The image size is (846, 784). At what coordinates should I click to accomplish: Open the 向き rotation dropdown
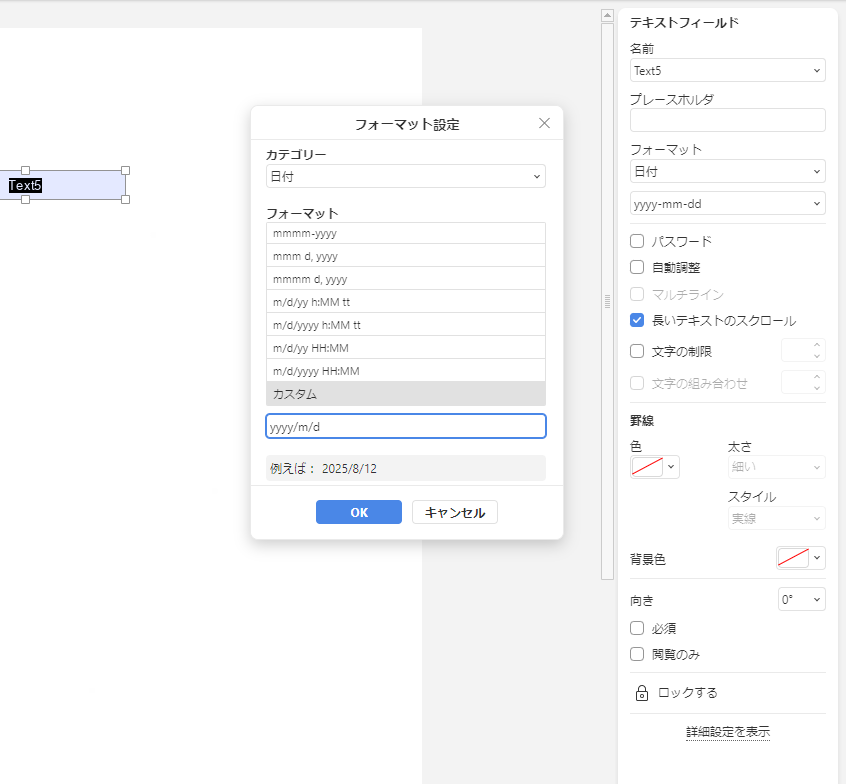801,599
